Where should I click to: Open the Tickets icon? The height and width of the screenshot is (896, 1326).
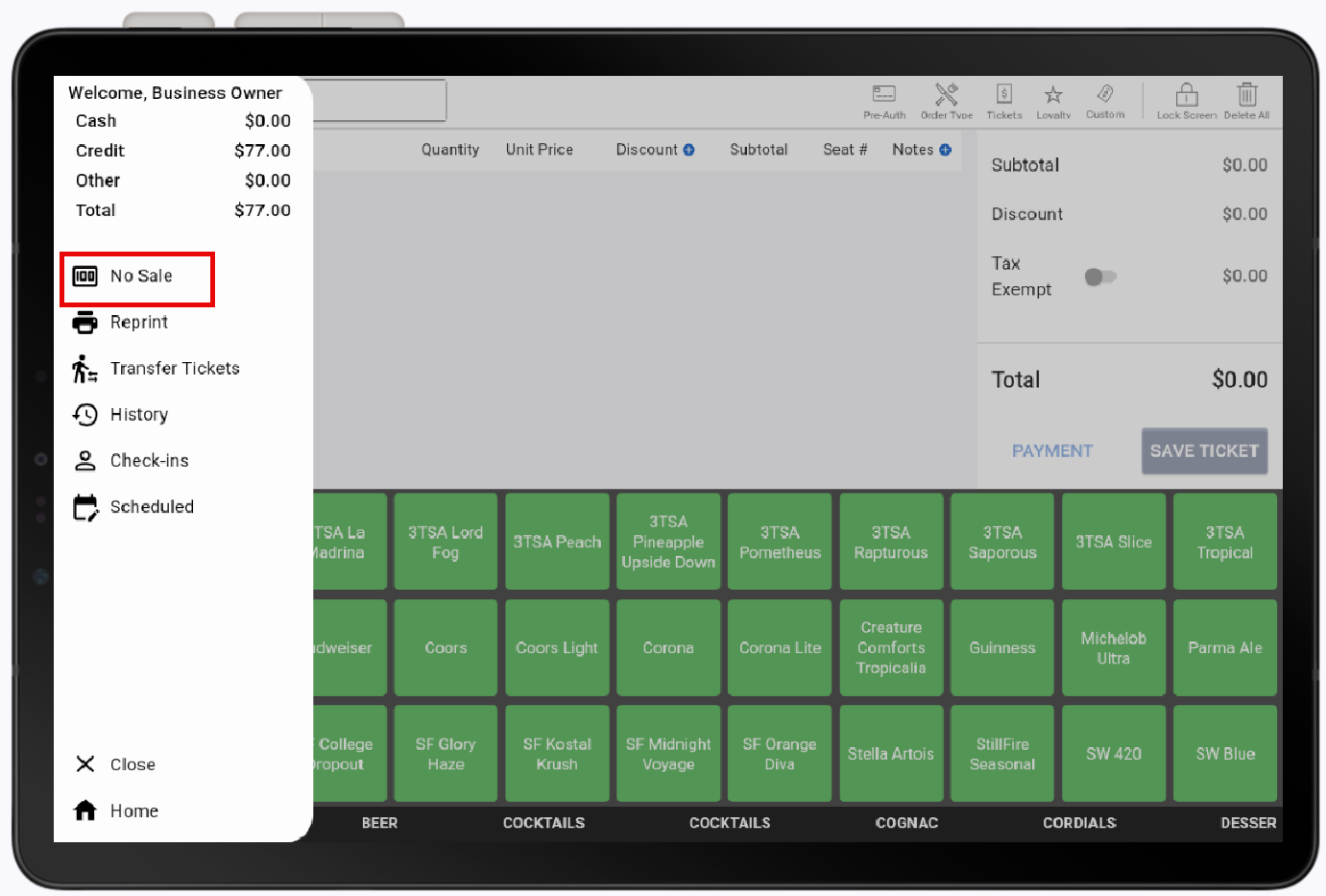point(1003,101)
